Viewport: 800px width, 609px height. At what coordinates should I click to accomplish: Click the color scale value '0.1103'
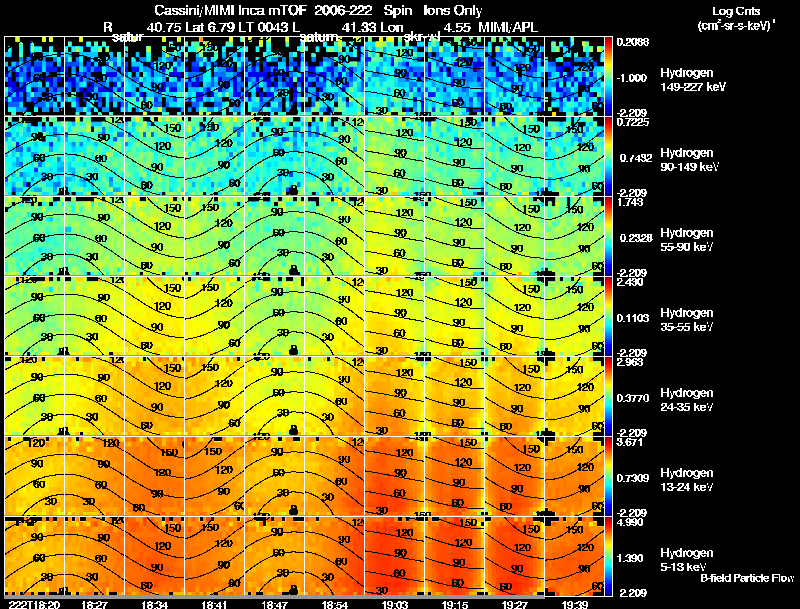pos(633,318)
